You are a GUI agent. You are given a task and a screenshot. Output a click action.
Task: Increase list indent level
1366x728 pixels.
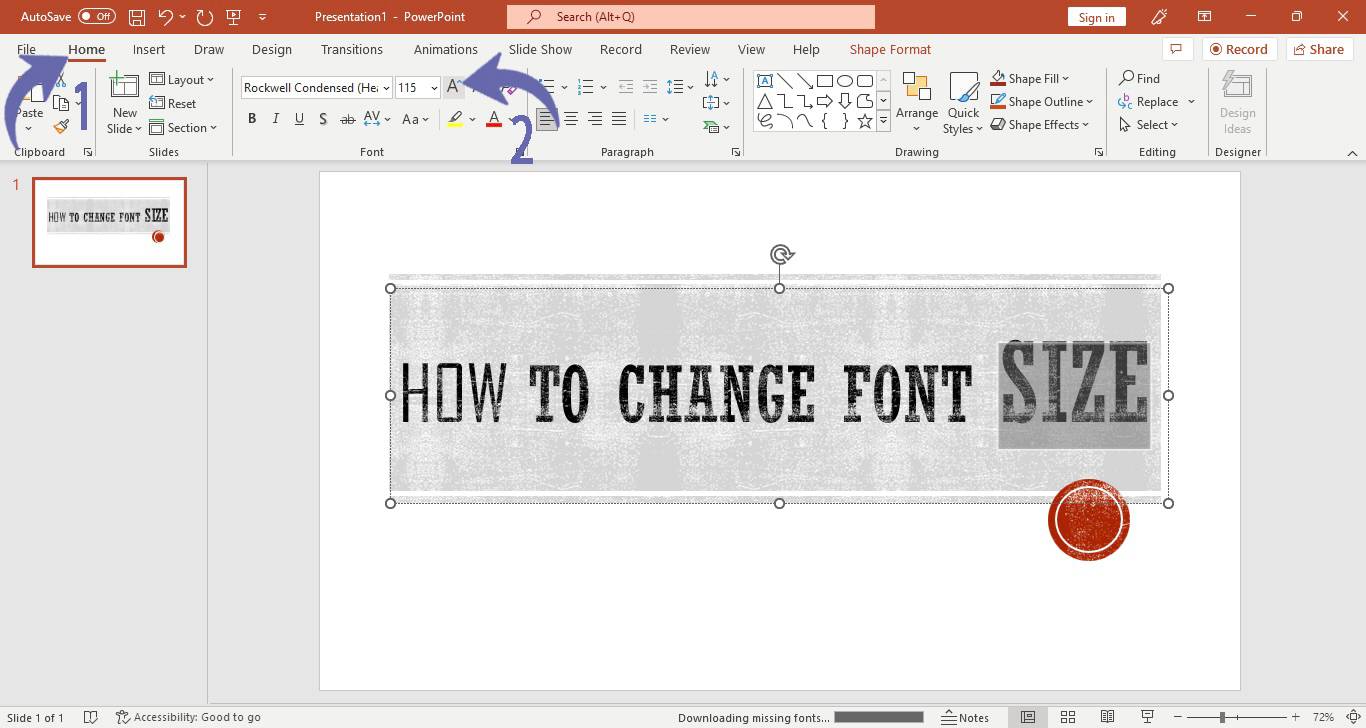[650, 88]
